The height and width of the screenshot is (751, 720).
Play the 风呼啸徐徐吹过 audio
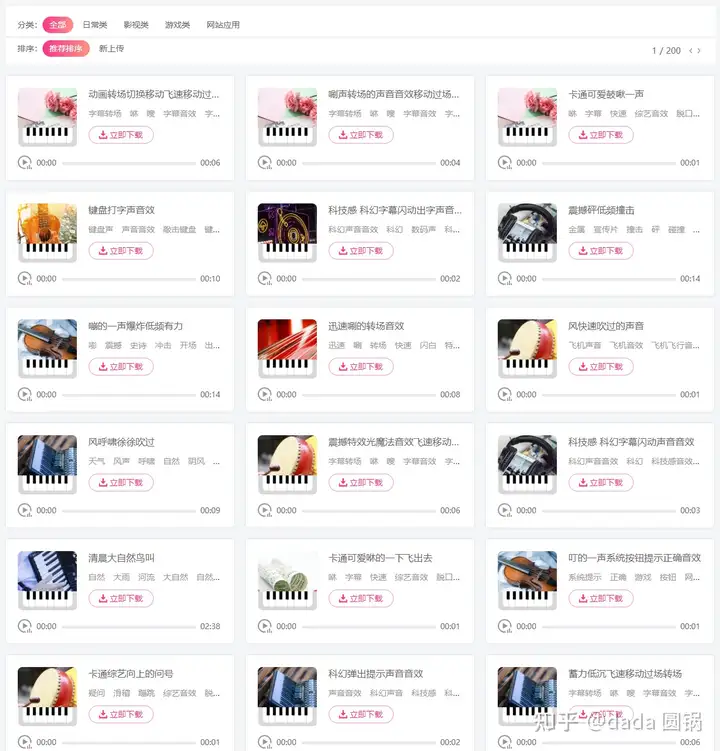pyautogui.click(x=24, y=510)
